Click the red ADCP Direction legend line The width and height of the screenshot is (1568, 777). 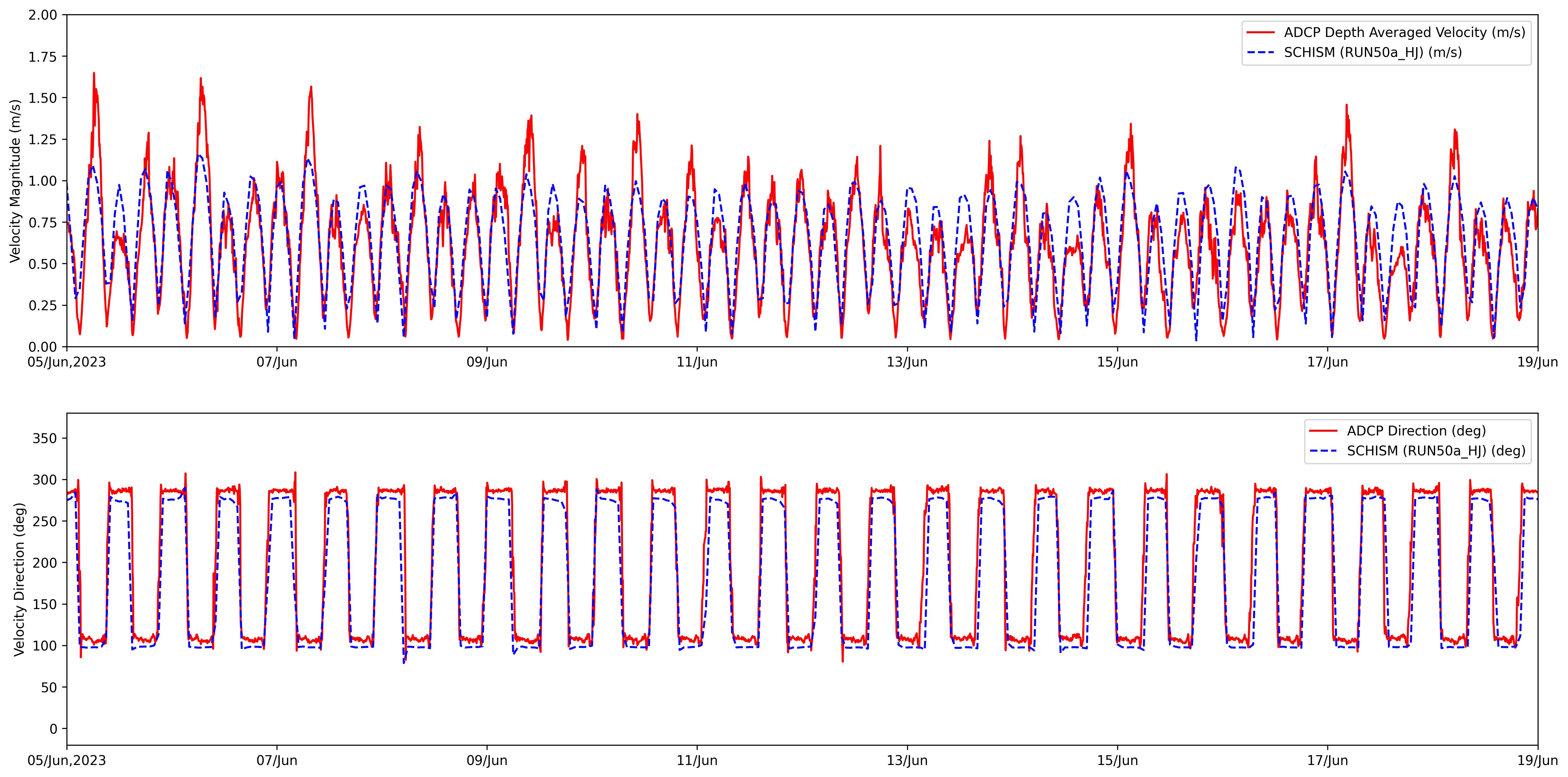pos(1323,431)
